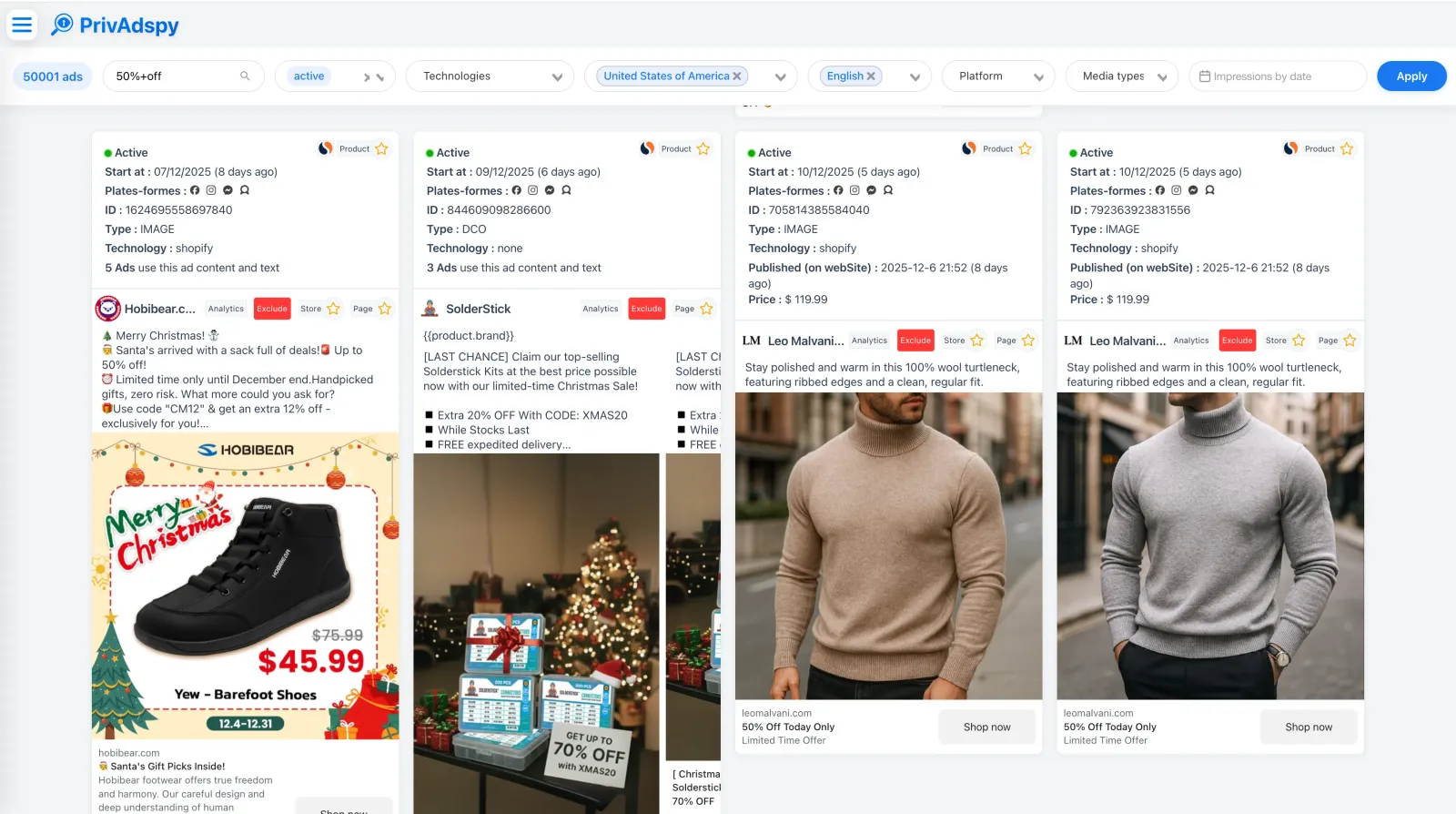Click LM logo on beige turtleneck ad

(752, 341)
